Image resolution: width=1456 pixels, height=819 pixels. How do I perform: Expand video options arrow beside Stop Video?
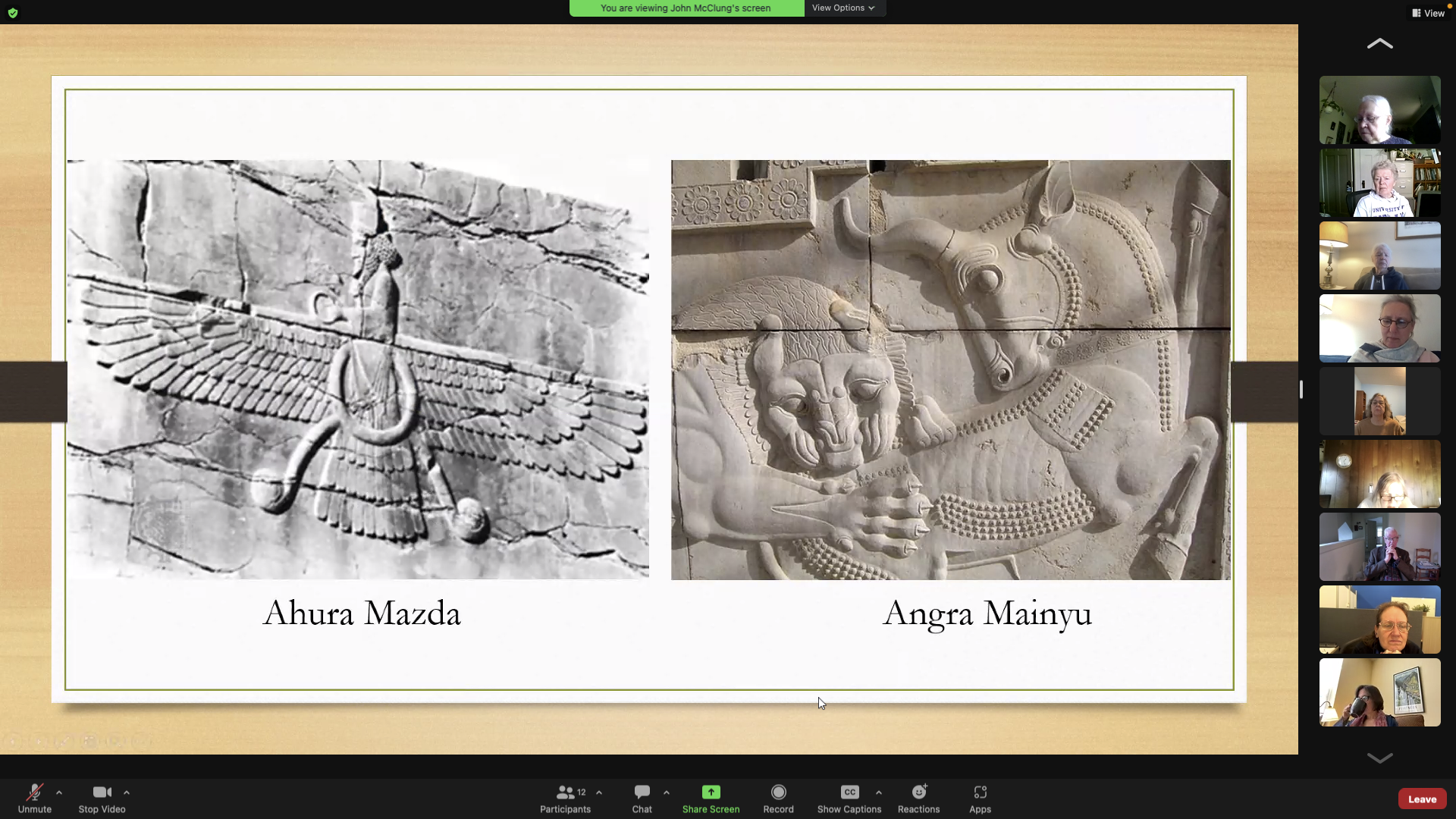coord(127,792)
